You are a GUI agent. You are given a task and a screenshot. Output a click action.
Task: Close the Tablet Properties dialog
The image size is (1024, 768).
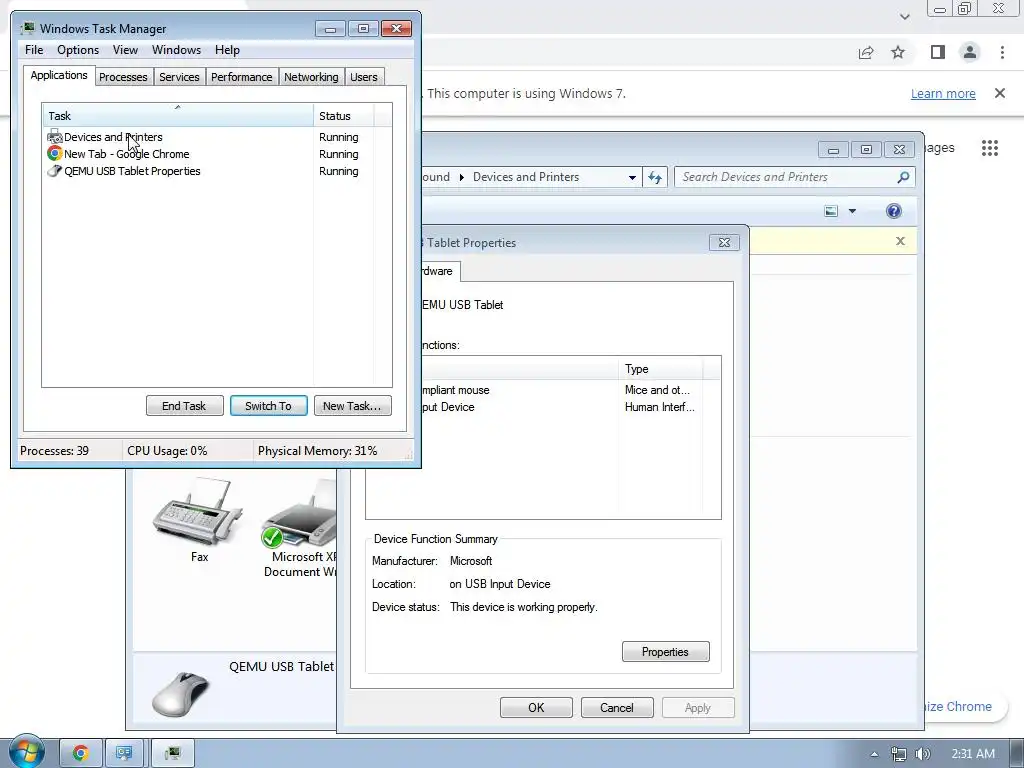tap(724, 243)
